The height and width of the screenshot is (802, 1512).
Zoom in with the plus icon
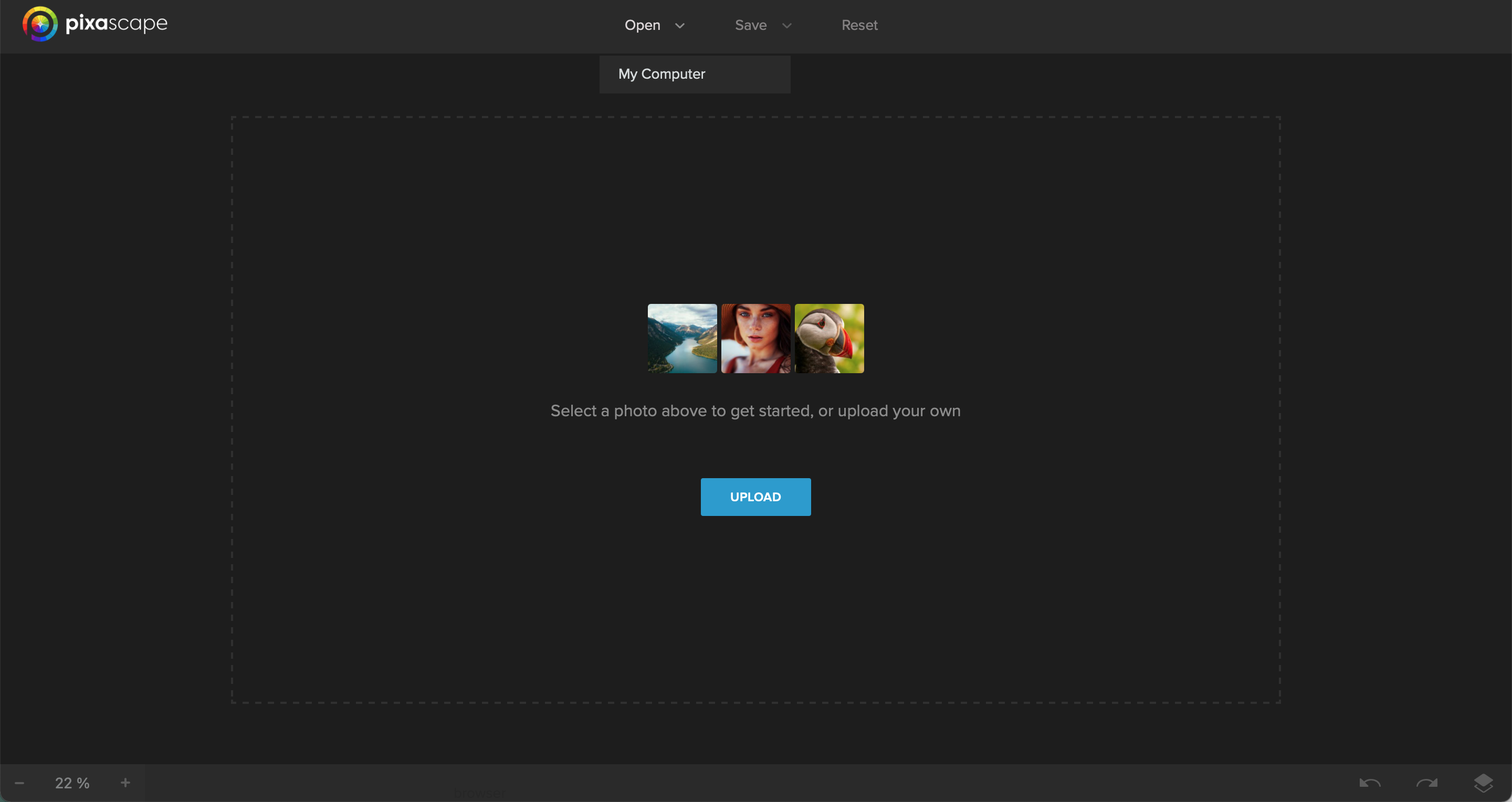tap(125, 783)
